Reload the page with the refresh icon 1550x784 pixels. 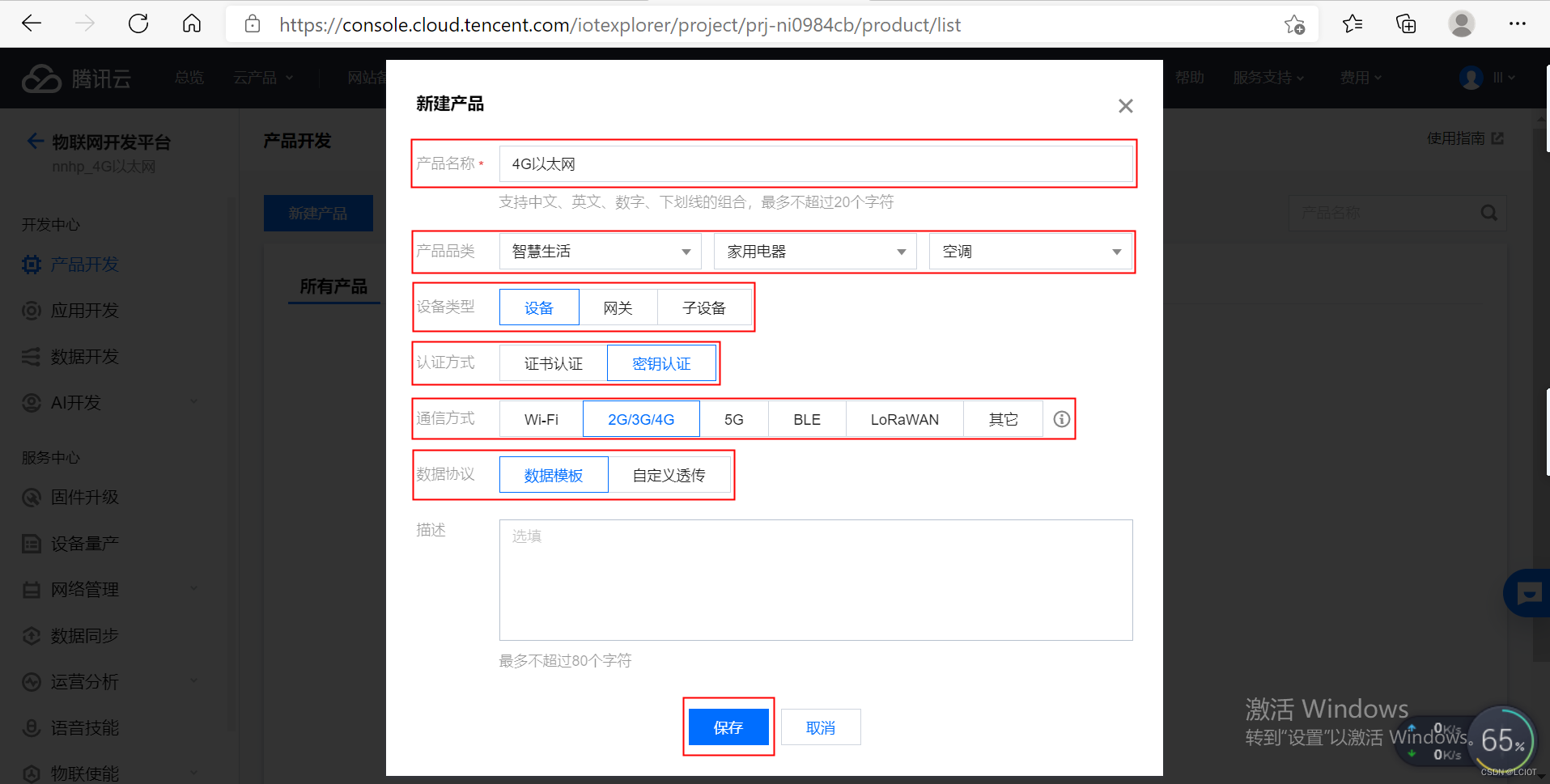(138, 23)
